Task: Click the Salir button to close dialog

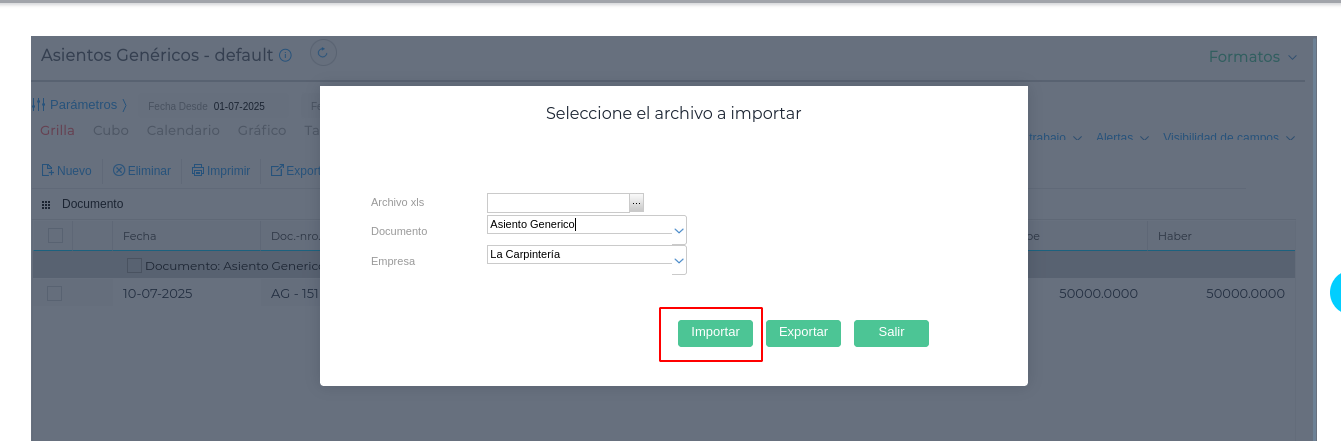Action: tap(891, 333)
